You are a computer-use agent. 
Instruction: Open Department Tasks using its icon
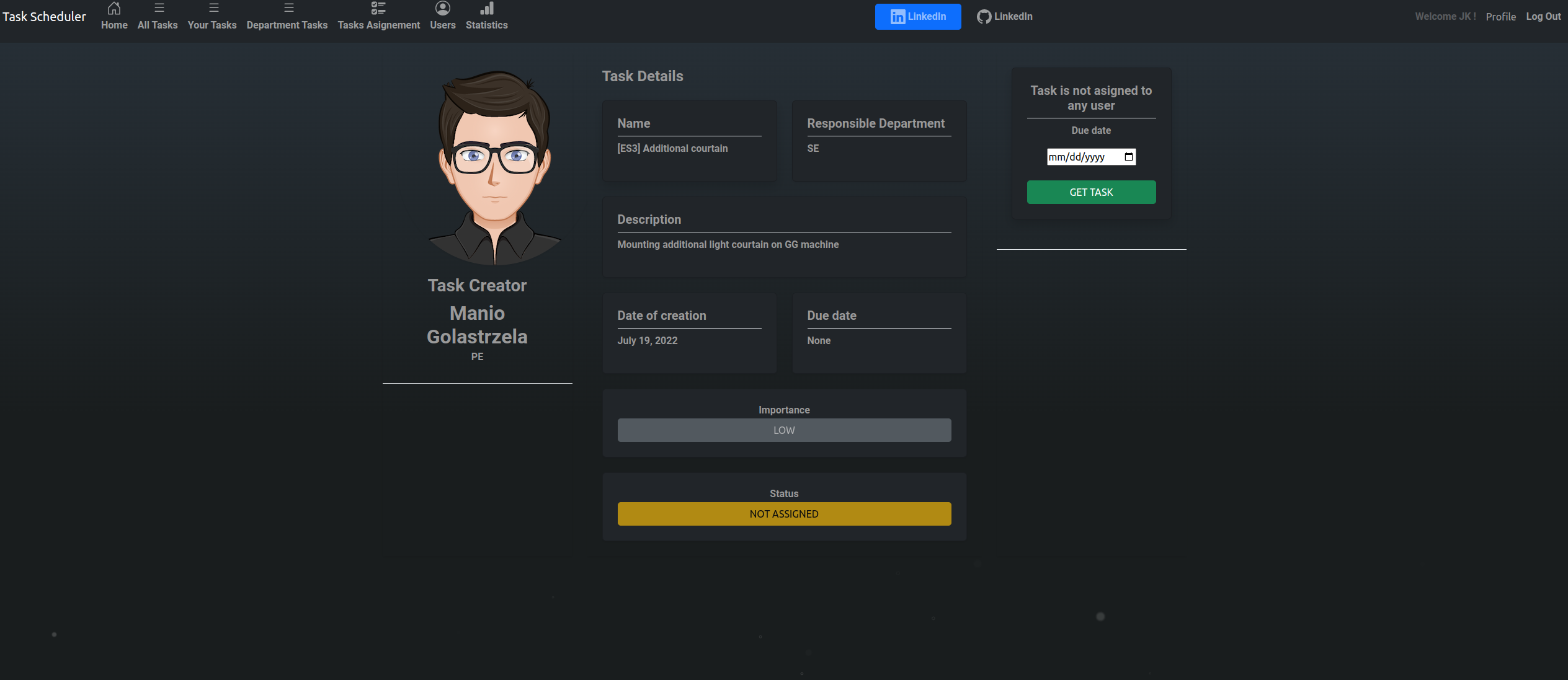coord(287,7)
